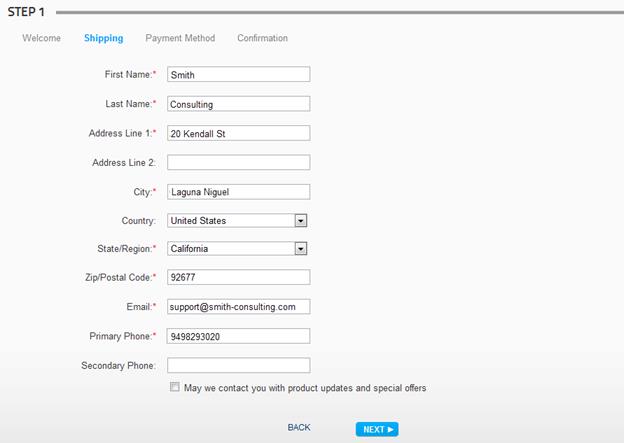Click the Primary Phone field
This screenshot has height=443, width=624.
tap(238, 336)
